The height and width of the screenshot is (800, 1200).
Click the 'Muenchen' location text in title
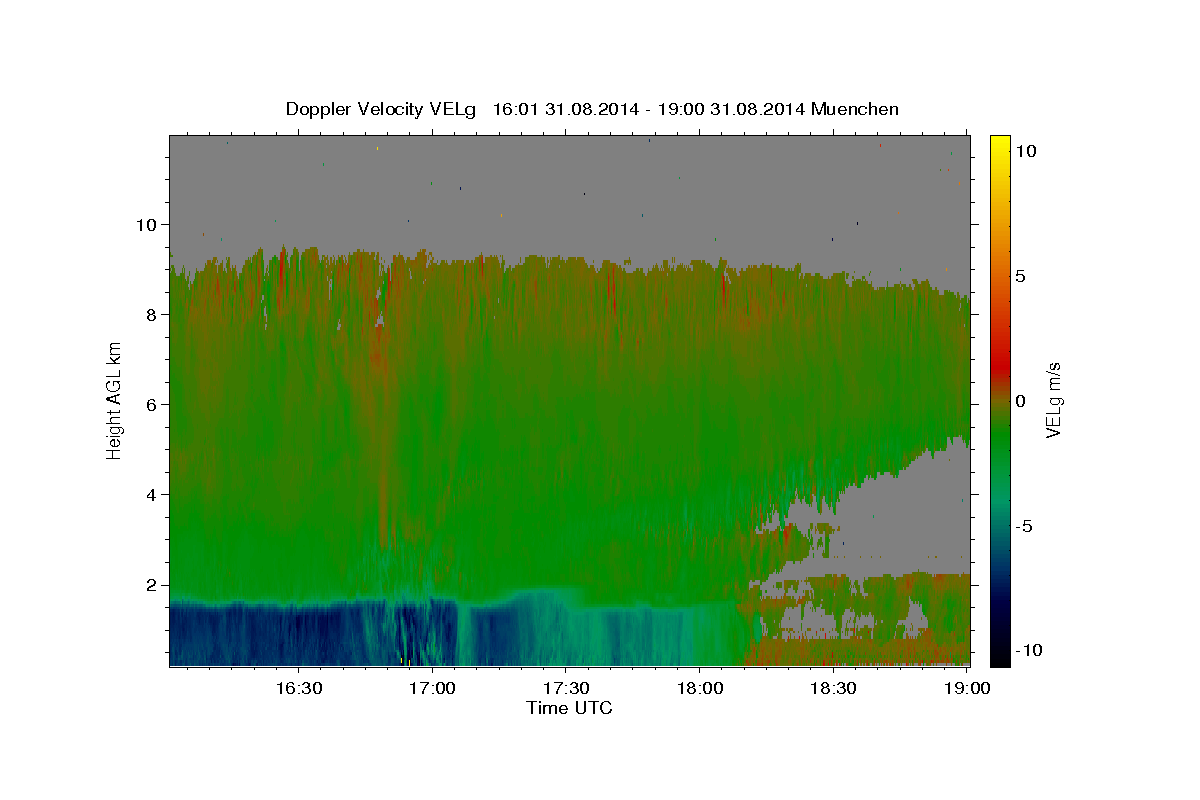pos(855,109)
